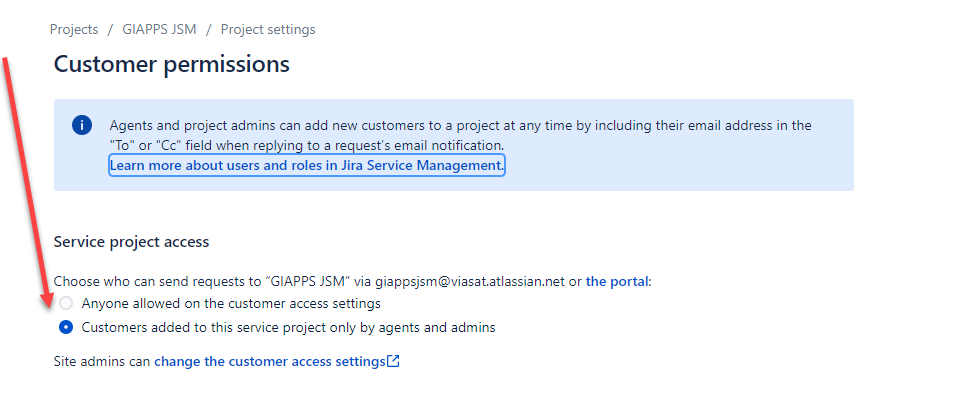Click the slash separator after Projects breadcrumb
The width and height of the screenshot is (973, 402).
pyautogui.click(x=110, y=29)
